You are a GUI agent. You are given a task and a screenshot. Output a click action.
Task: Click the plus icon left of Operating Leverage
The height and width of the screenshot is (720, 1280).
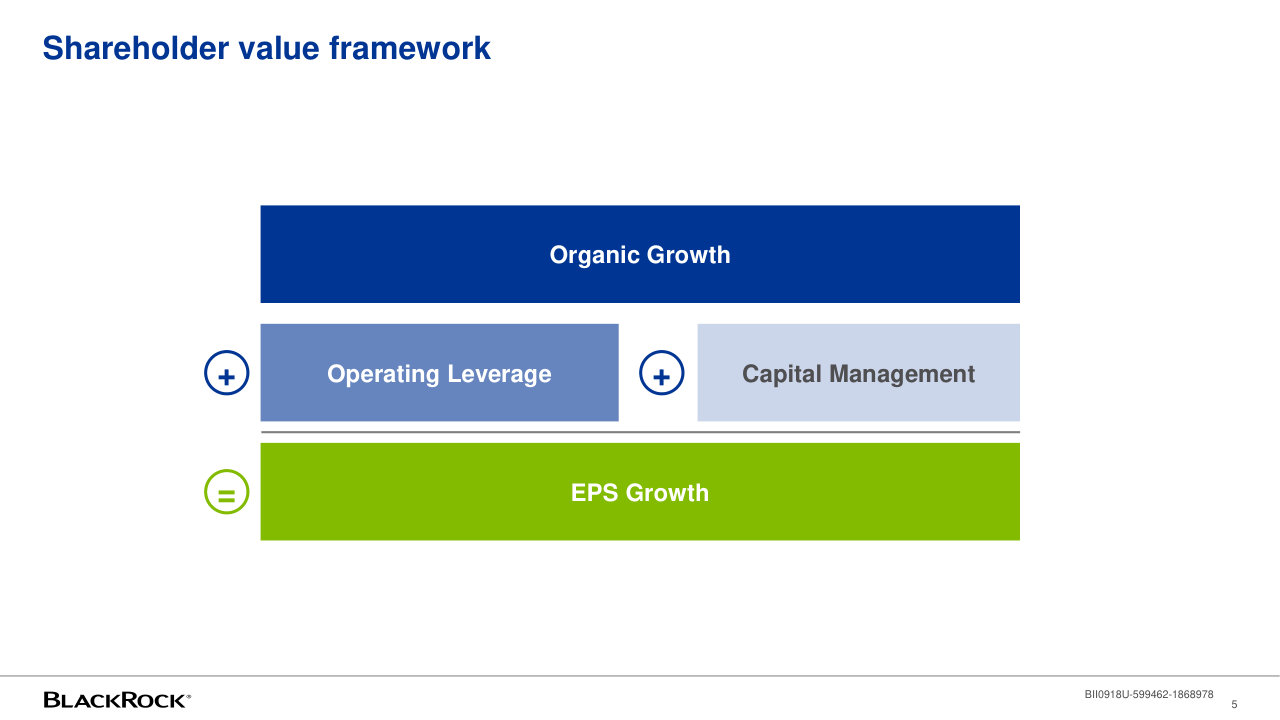tap(227, 374)
